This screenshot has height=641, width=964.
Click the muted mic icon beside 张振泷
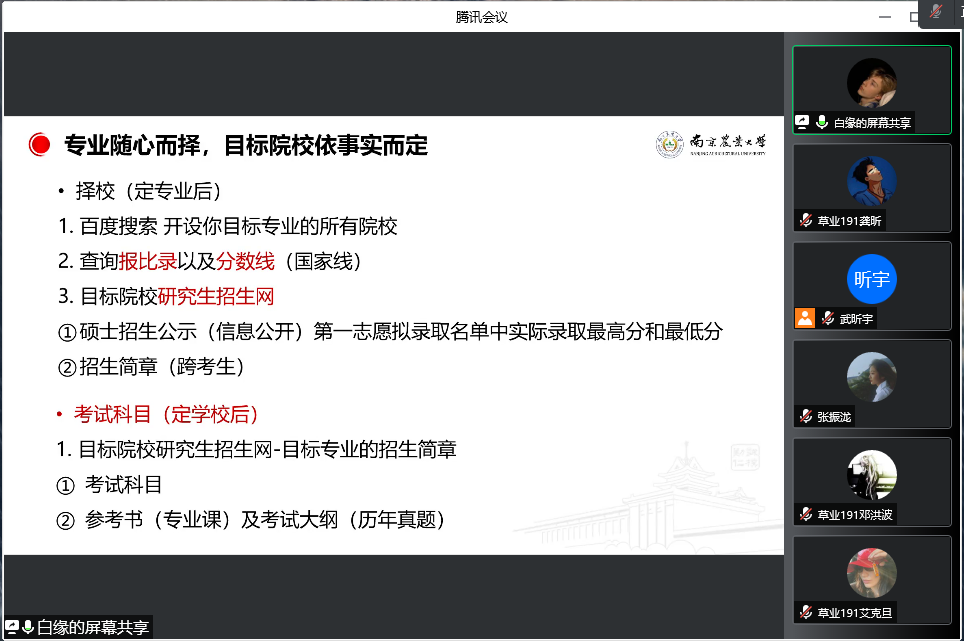tap(805, 416)
